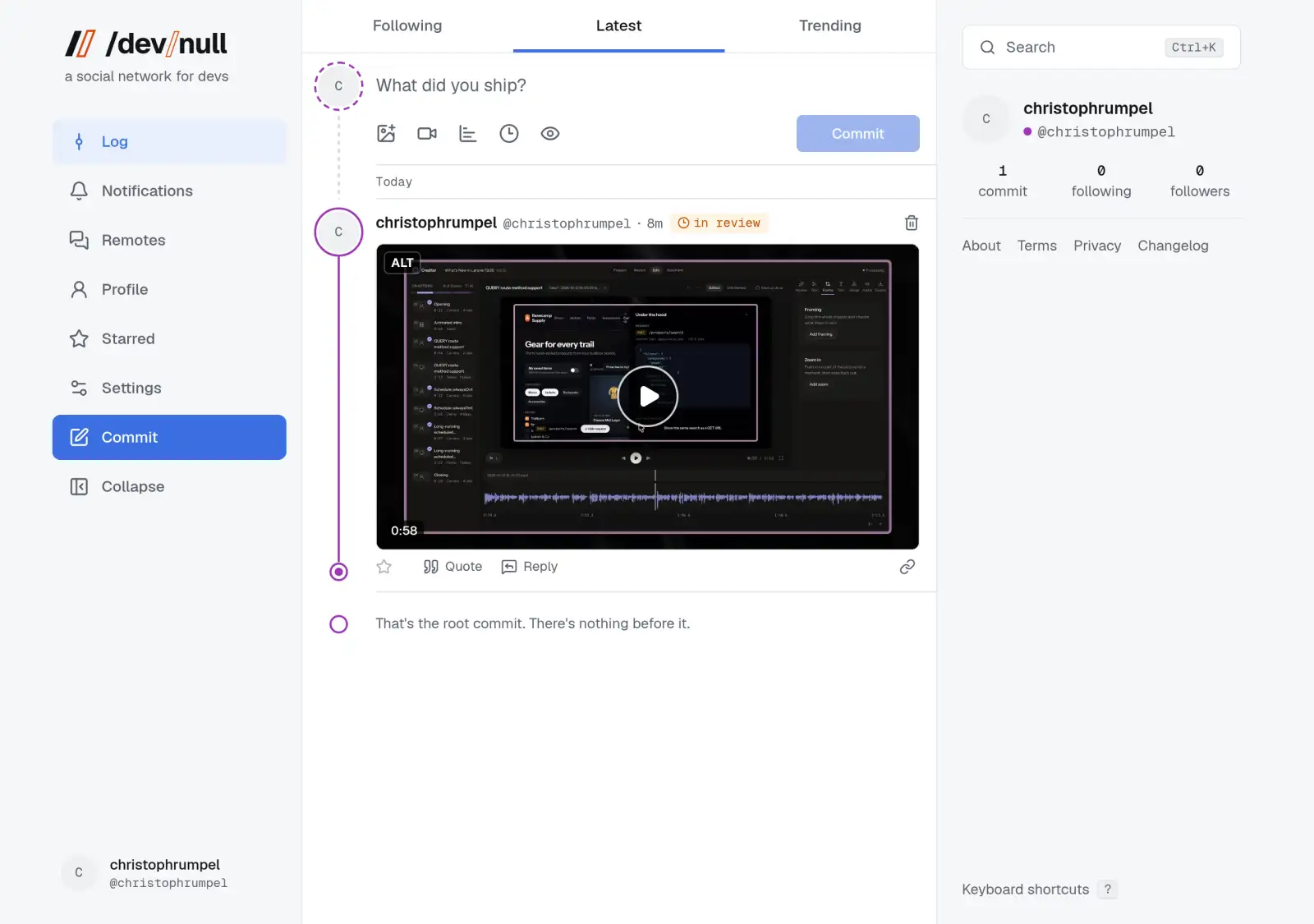The image size is (1314, 924).
Task: Open the christophrumpel profile name in right panel
Action: pos(1088,108)
